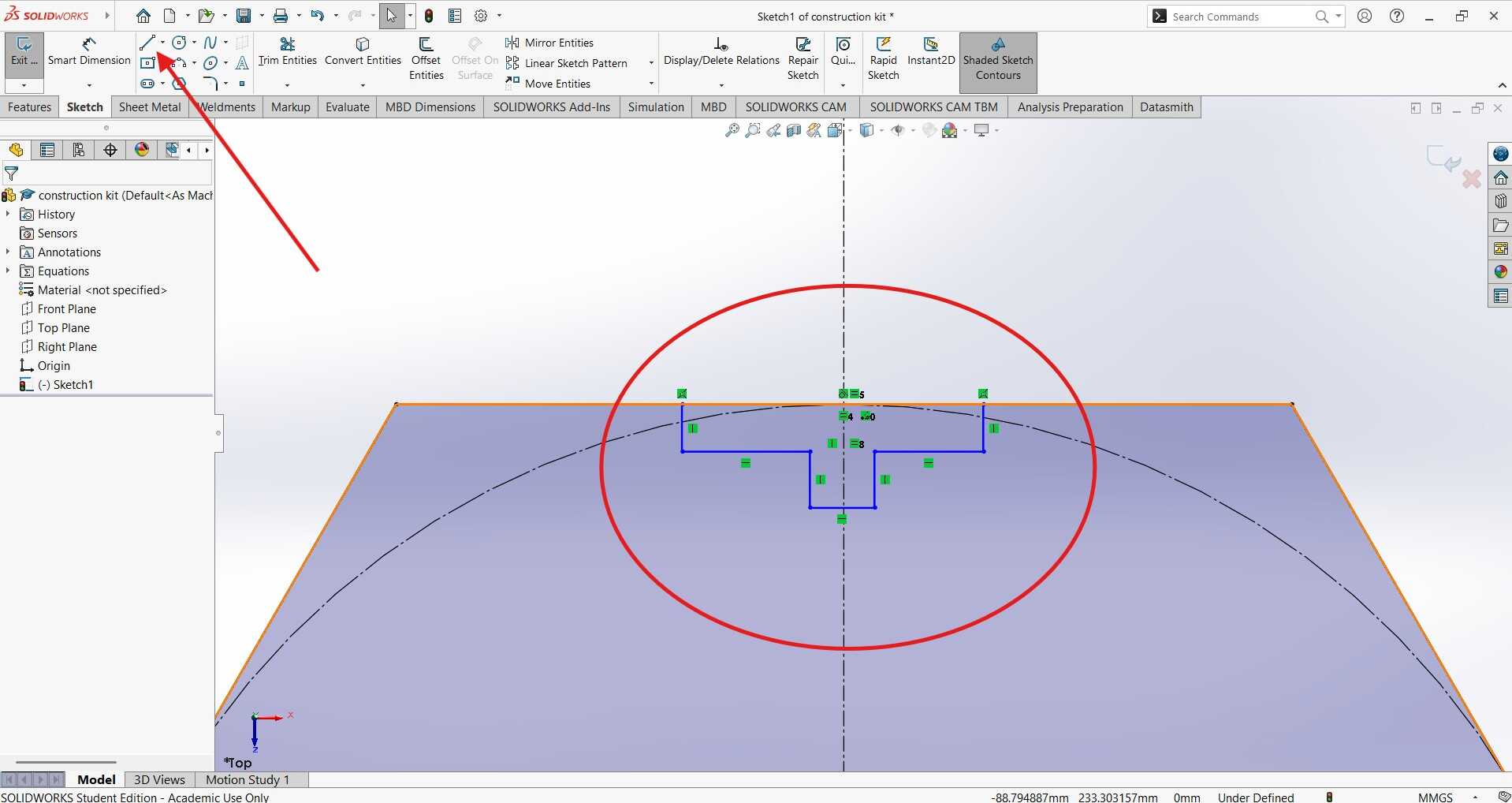Expand the Equations tree node

[x=8, y=271]
